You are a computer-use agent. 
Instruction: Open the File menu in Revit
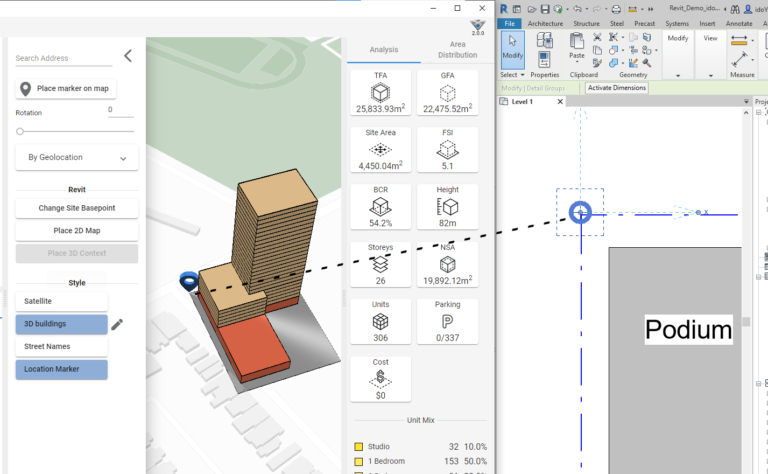[510, 24]
